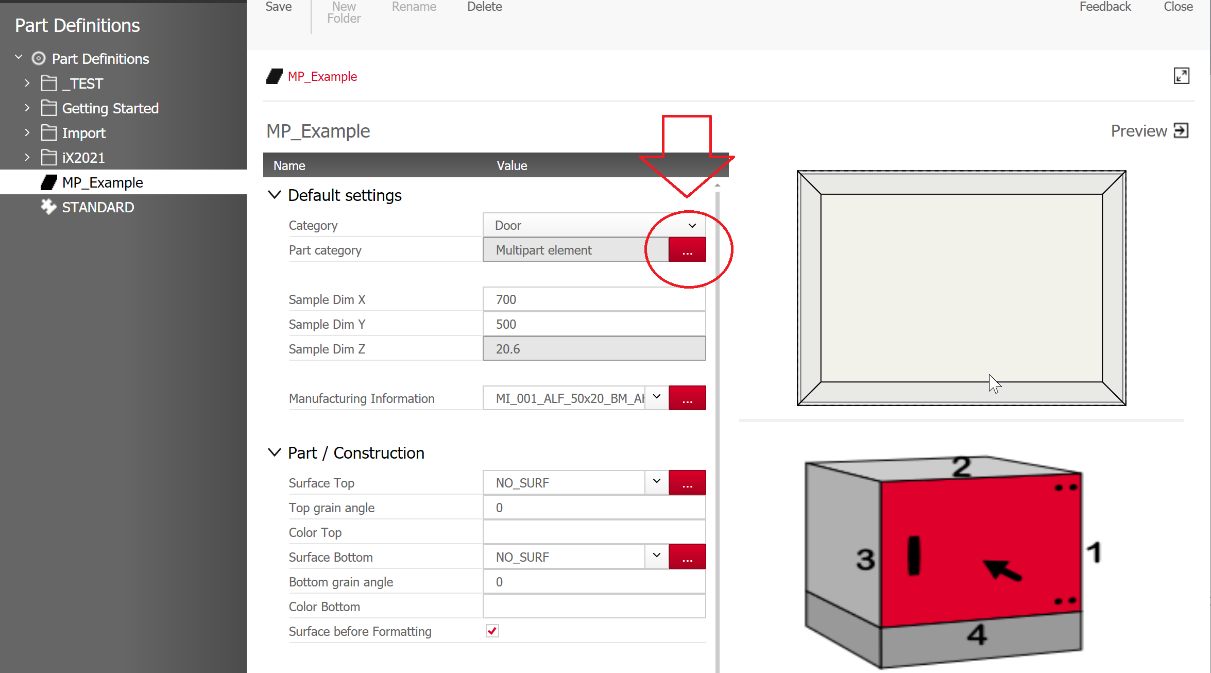Expand the Getting Started folder
Image resolution: width=1211 pixels, height=673 pixels.
(x=27, y=108)
